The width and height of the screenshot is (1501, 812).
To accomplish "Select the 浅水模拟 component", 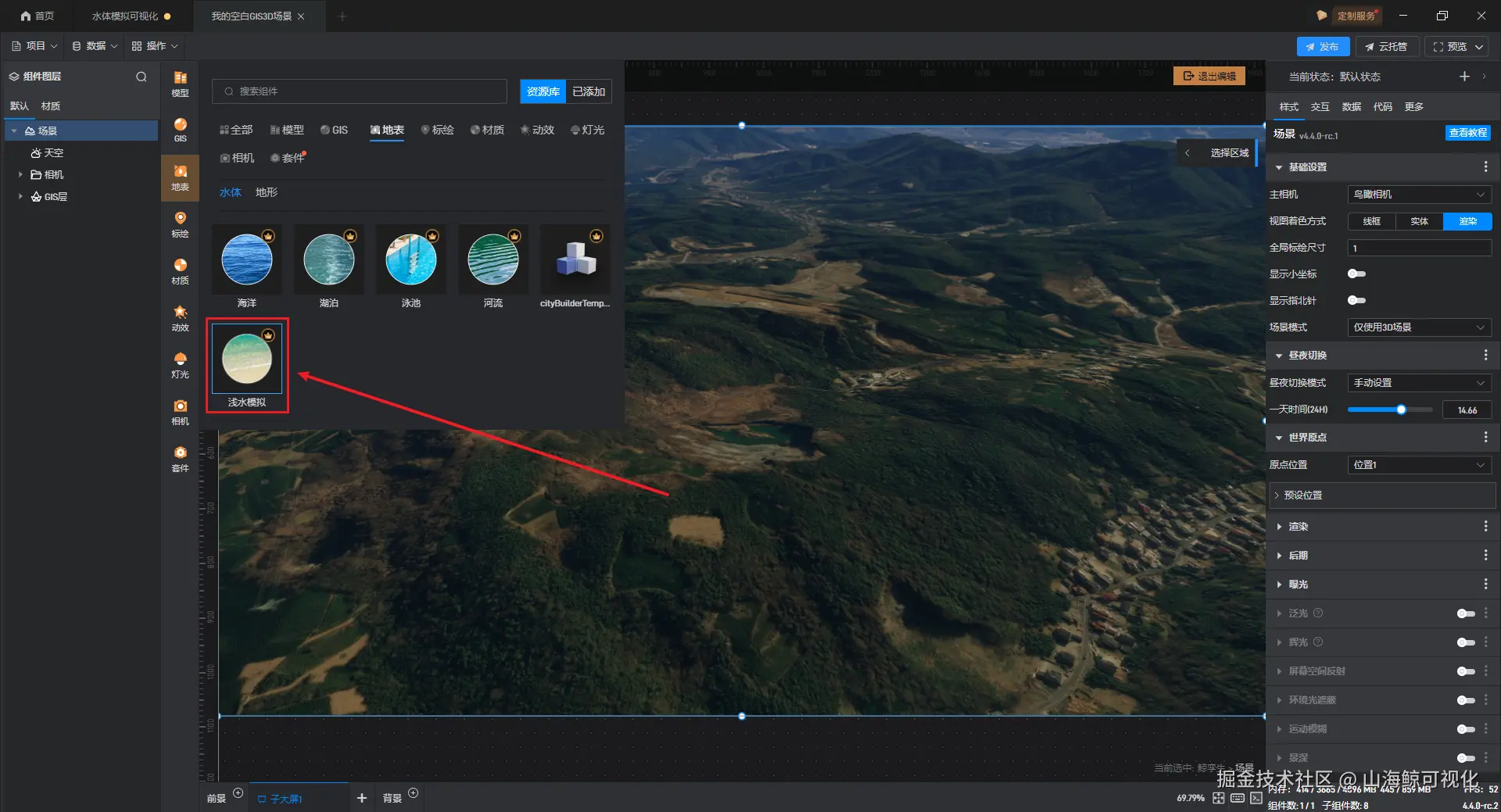I will [x=247, y=365].
